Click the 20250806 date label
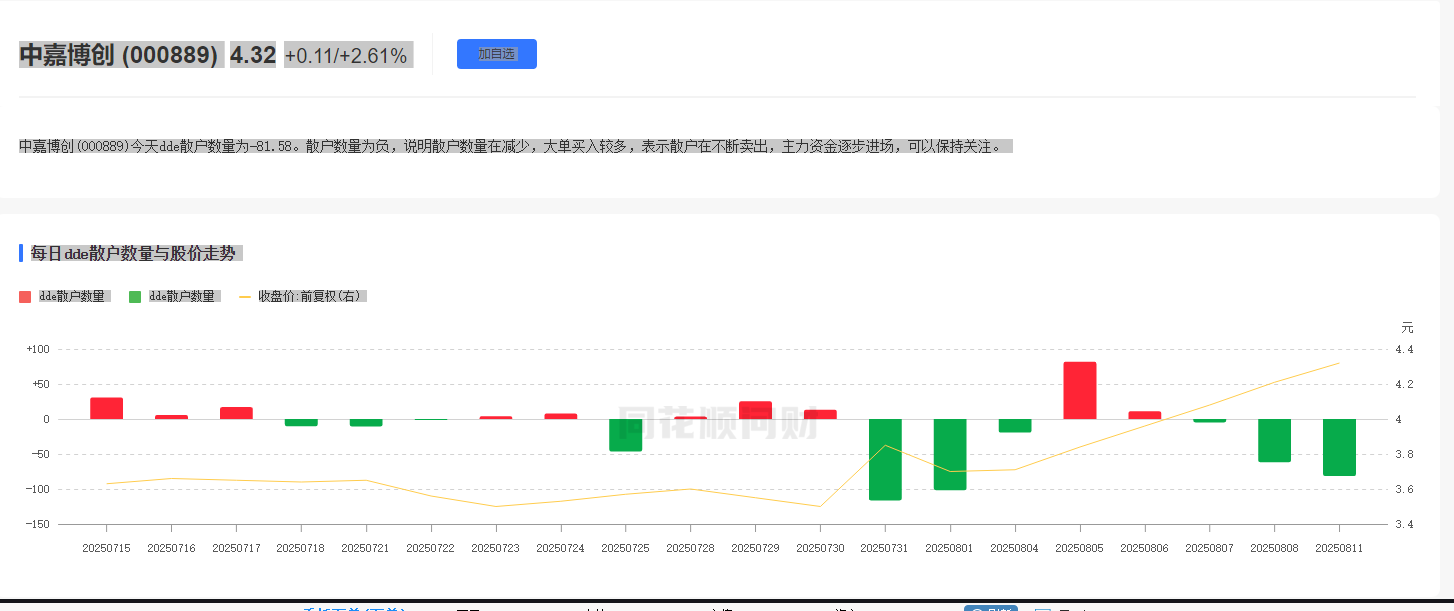Screen dimensions: 1454x611 tap(1145, 548)
